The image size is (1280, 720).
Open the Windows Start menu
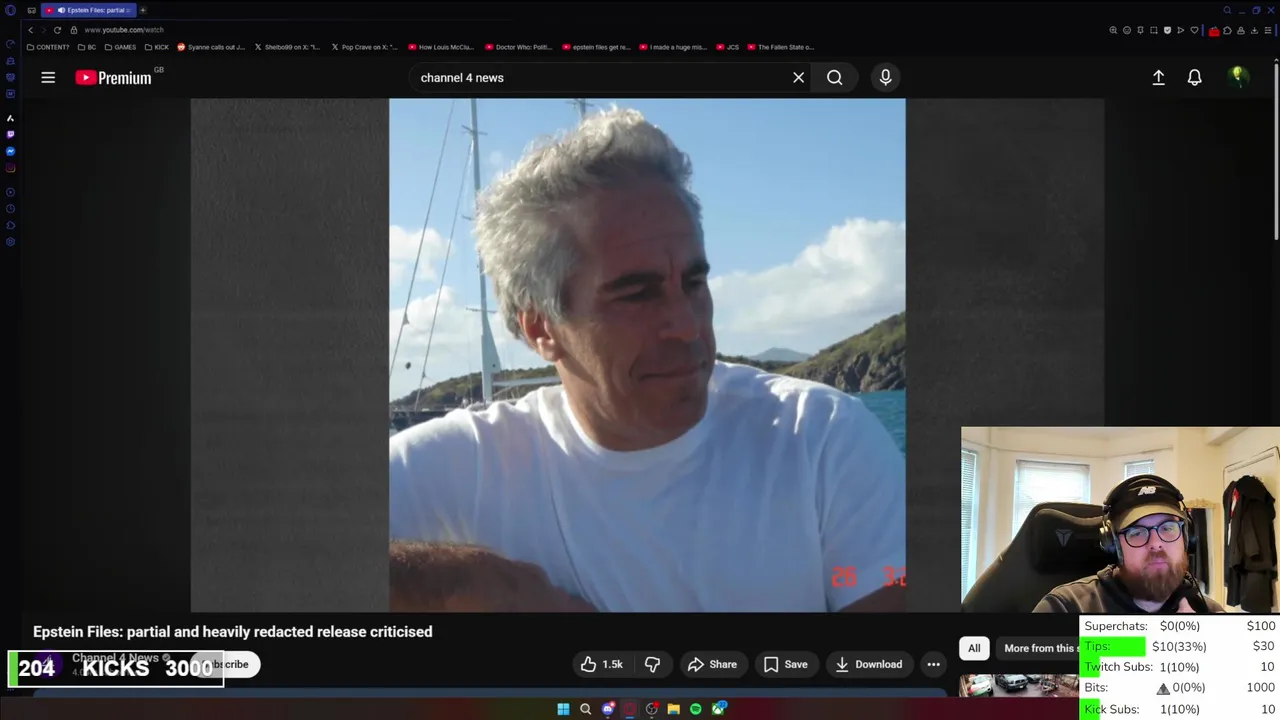tap(563, 709)
